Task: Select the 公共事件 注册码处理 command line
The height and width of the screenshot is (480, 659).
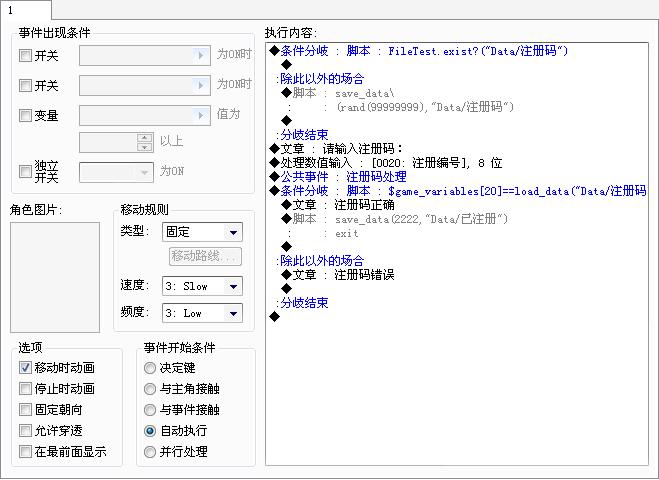Action: (x=458, y=177)
